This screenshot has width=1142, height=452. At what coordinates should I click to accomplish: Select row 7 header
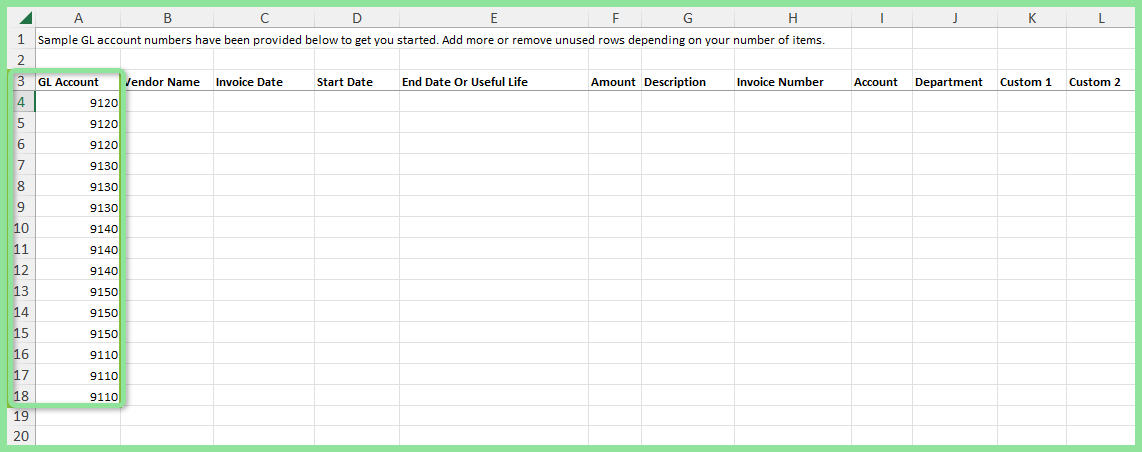coord(21,165)
